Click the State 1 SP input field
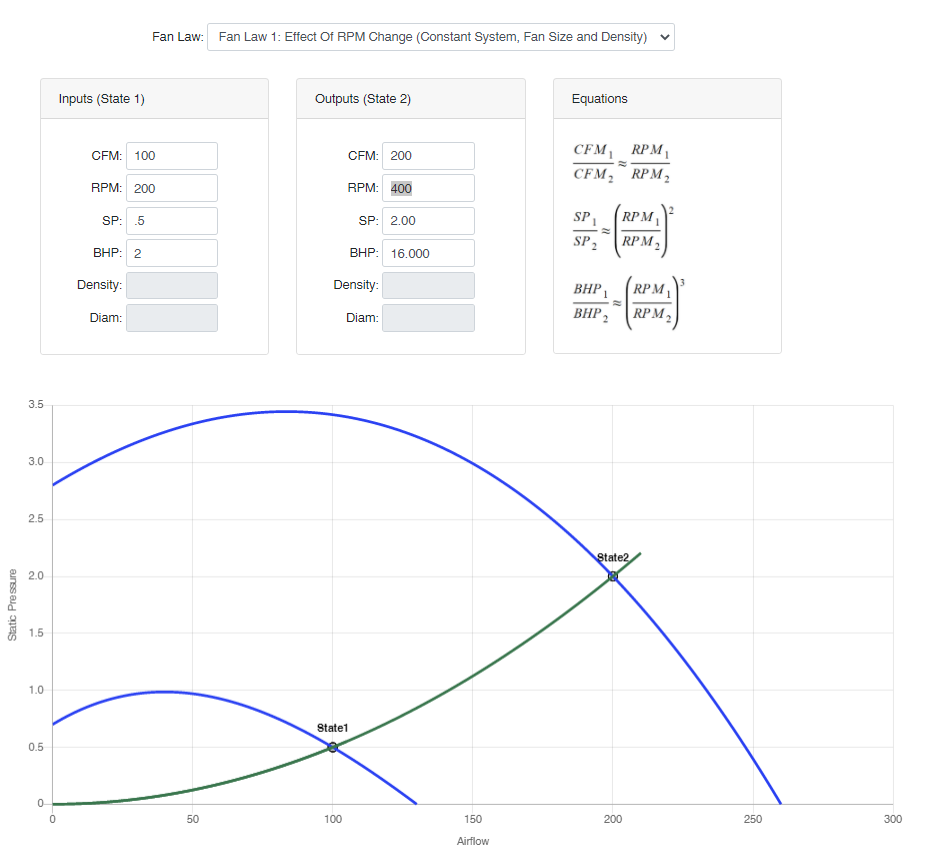Image resolution: width=933 pixels, height=866 pixels. (172, 221)
